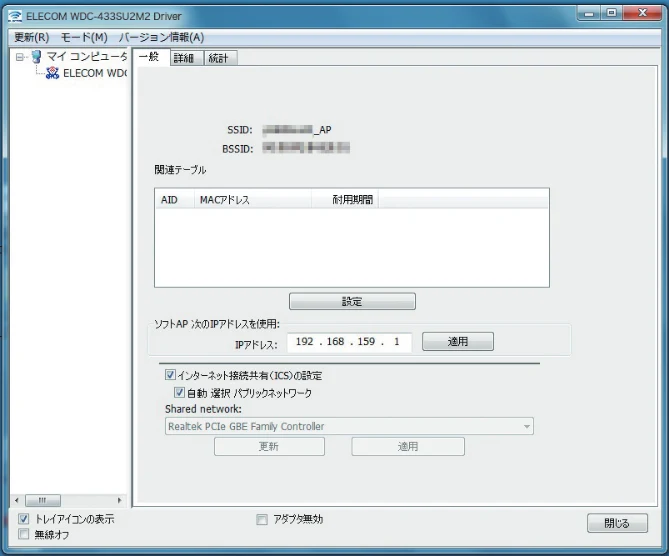Click the 設定 button
Image resolution: width=669 pixels, height=556 pixels.
352,302
